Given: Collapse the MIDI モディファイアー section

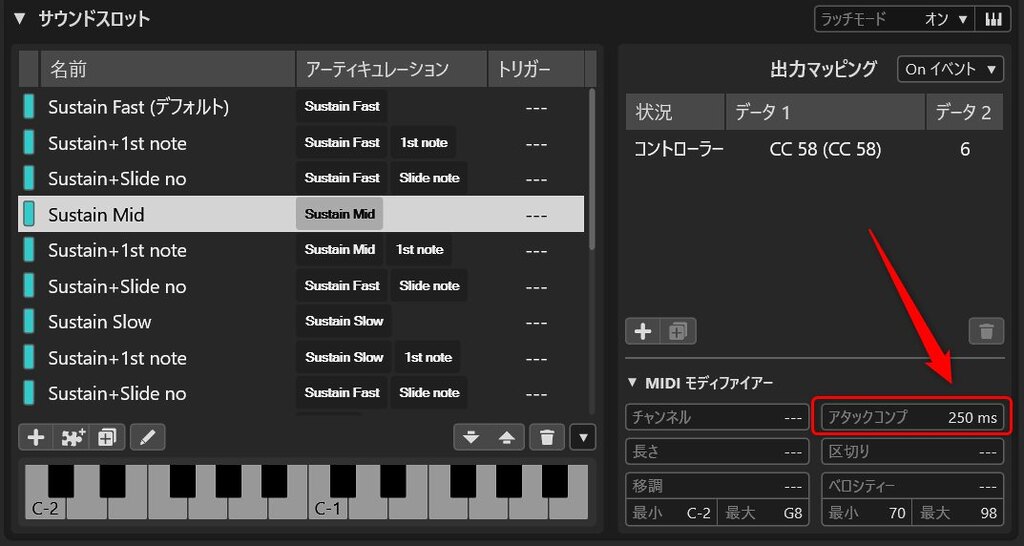Looking at the screenshot, I should (632, 383).
